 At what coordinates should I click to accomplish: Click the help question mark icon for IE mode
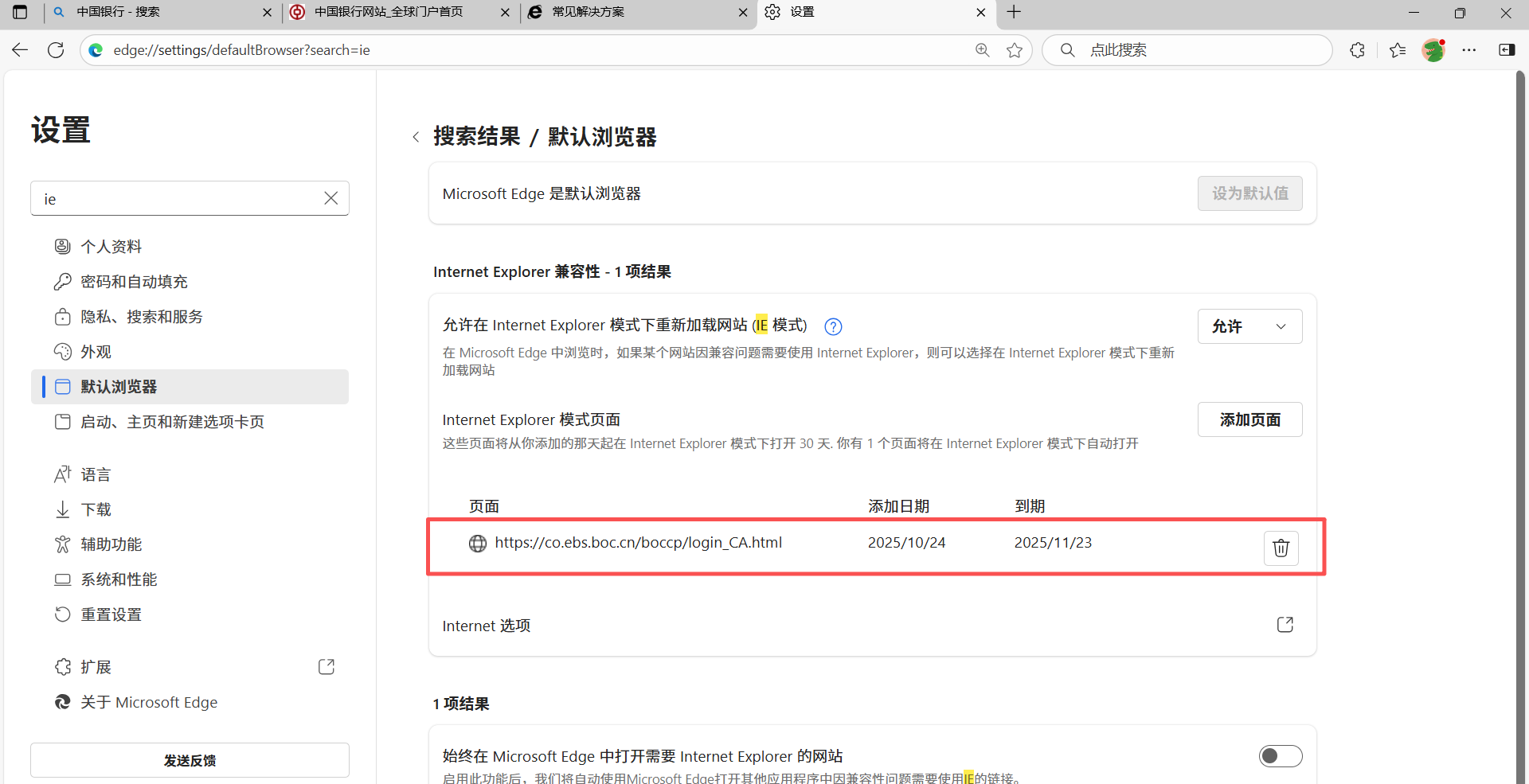pyautogui.click(x=833, y=326)
